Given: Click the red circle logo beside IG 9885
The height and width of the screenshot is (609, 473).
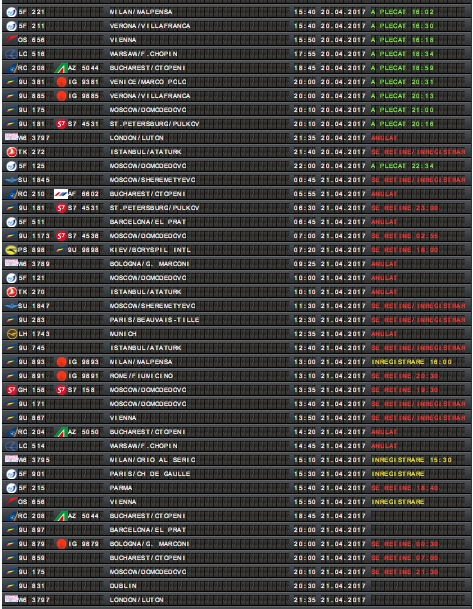Looking at the screenshot, I should coord(61,96).
